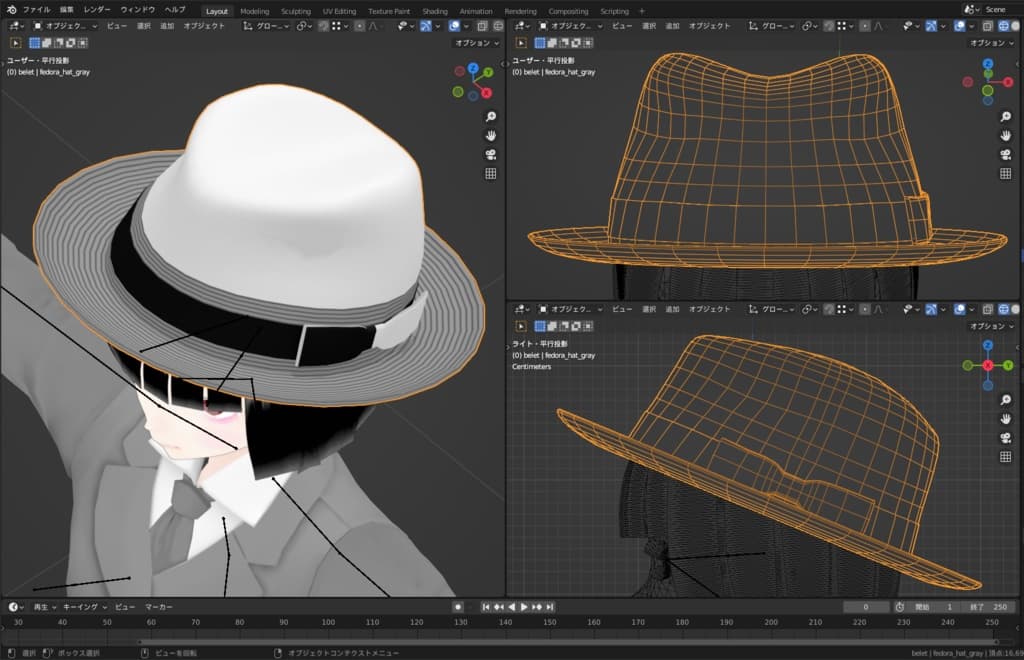The height and width of the screenshot is (660, 1024).
Task: Open the ファイル menu
Action: tap(36, 9)
